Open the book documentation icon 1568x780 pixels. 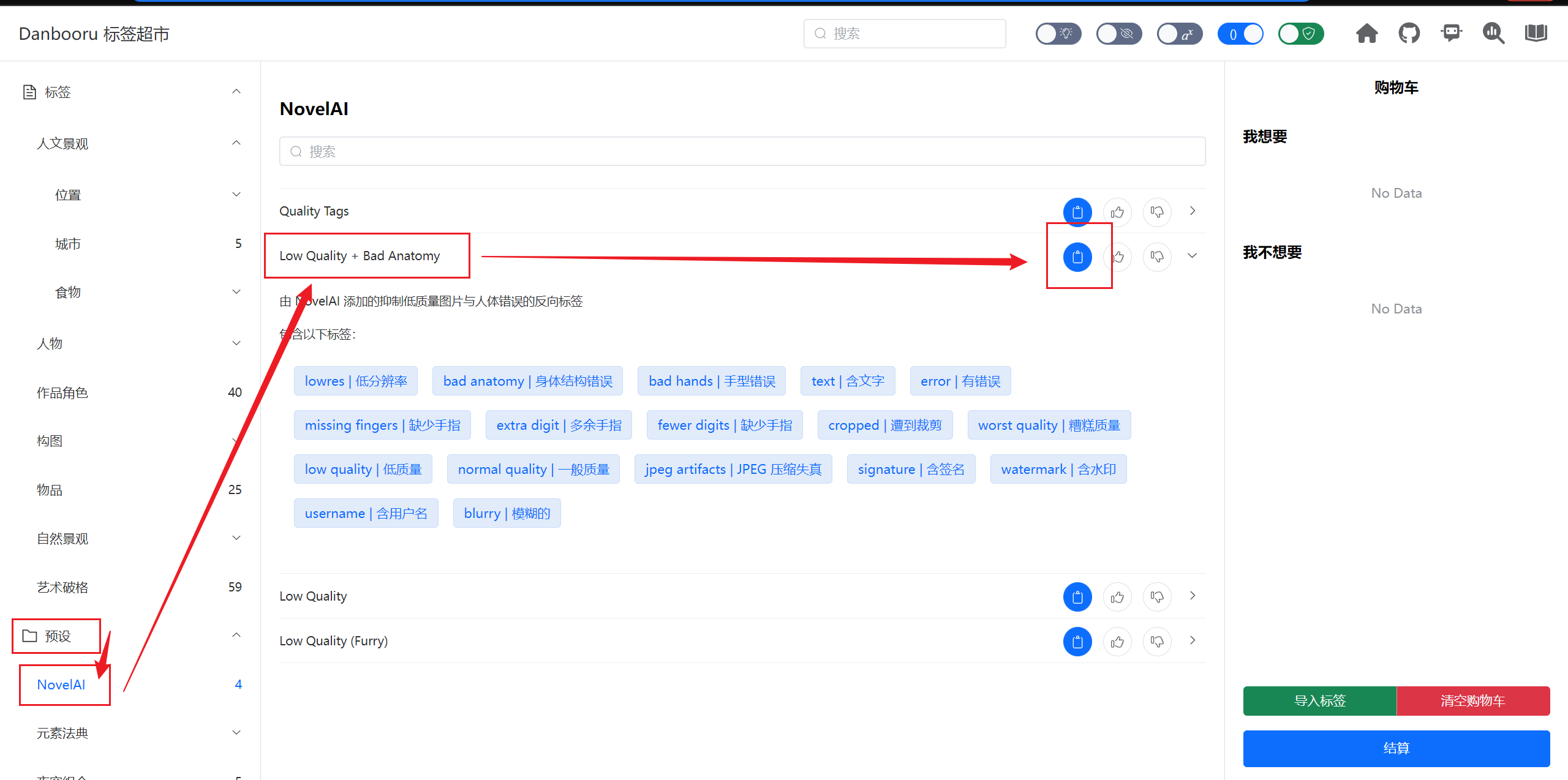[x=1536, y=33]
